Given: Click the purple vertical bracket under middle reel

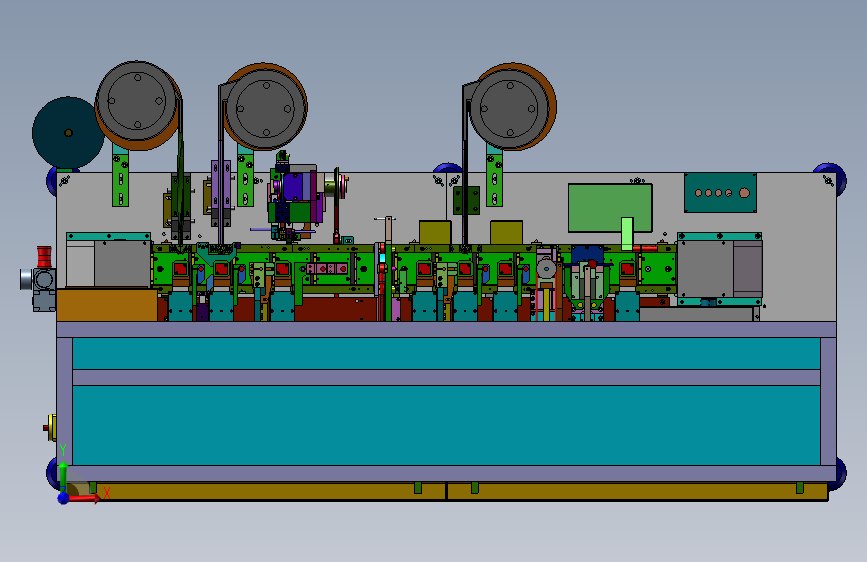Looking at the screenshot, I should (x=221, y=191).
